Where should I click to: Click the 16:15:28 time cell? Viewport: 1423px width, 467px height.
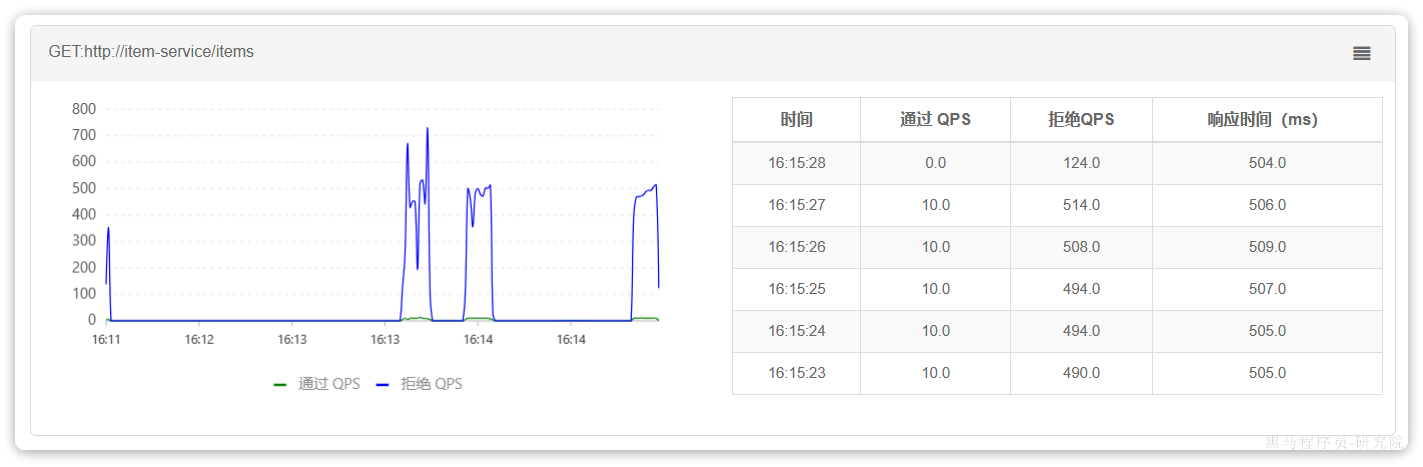(x=796, y=163)
